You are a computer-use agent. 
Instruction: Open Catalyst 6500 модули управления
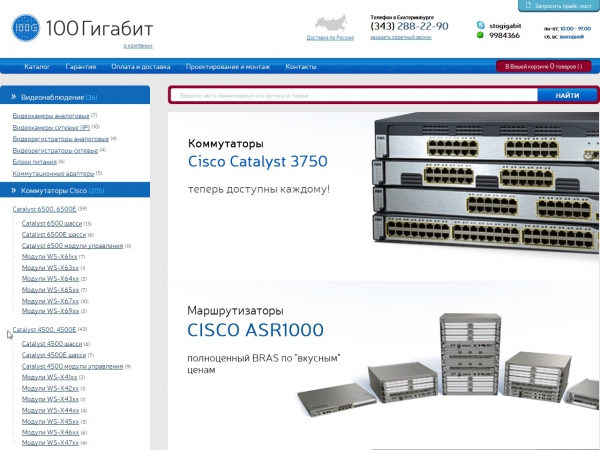pyautogui.click(x=72, y=246)
